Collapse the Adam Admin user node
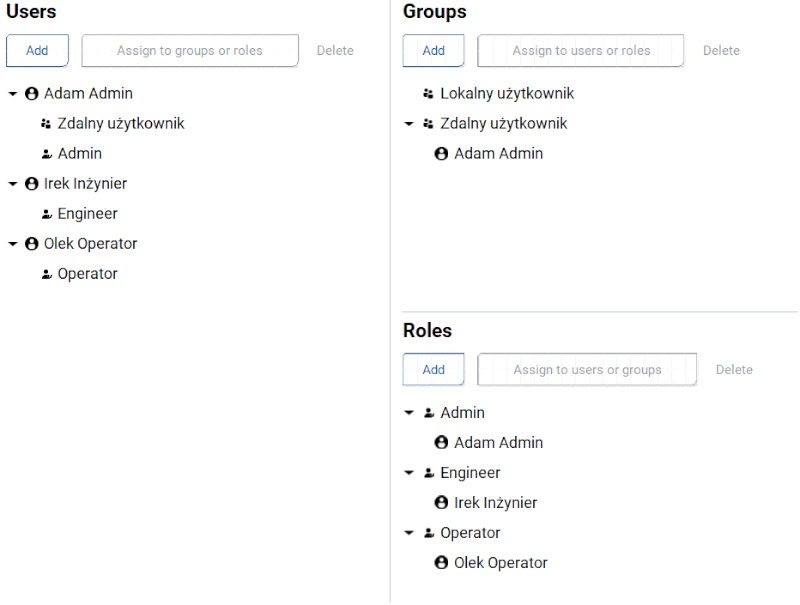The image size is (800, 605). pos(13,94)
